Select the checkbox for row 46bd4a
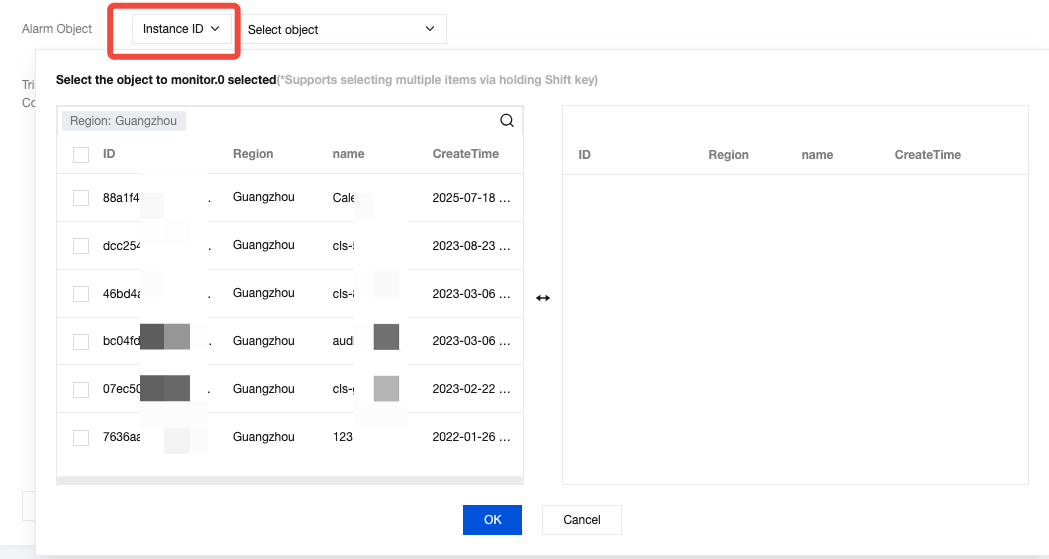 tap(81, 294)
